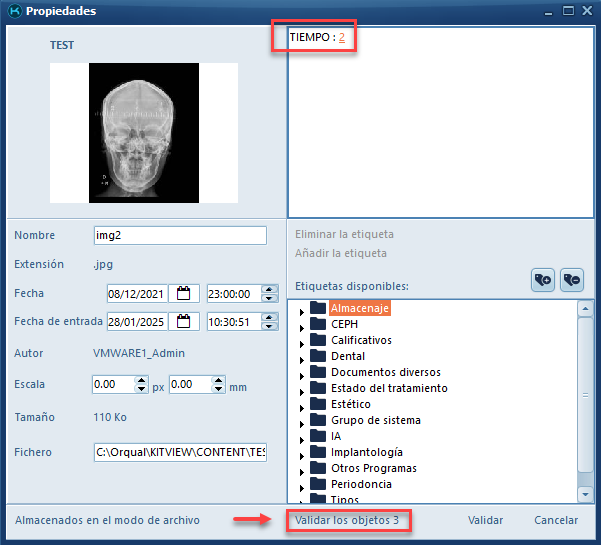Image resolution: width=601 pixels, height=545 pixels.
Task: Click the Grupo de sistema folder icon
Action: tap(318, 420)
